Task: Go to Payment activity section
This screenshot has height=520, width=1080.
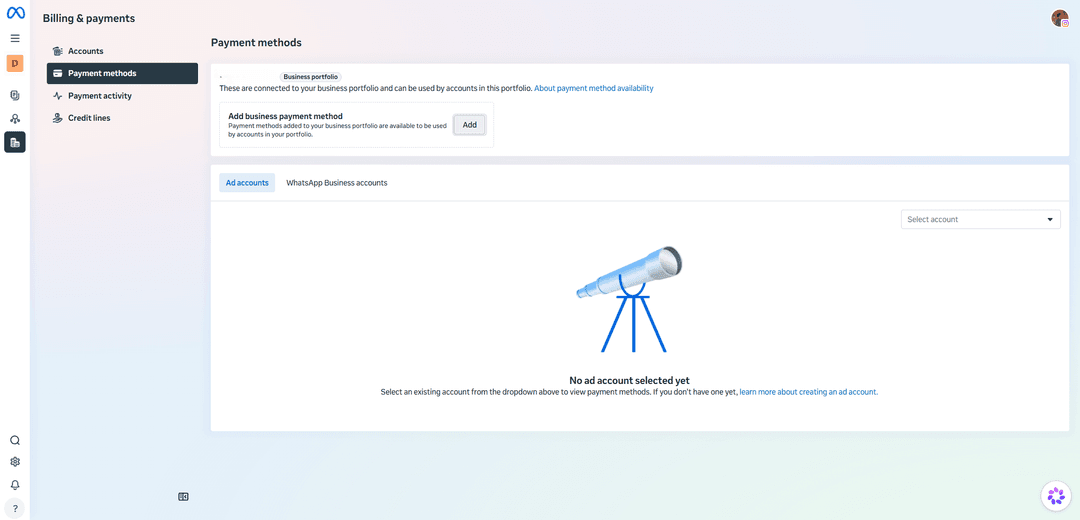Action: click(123, 96)
